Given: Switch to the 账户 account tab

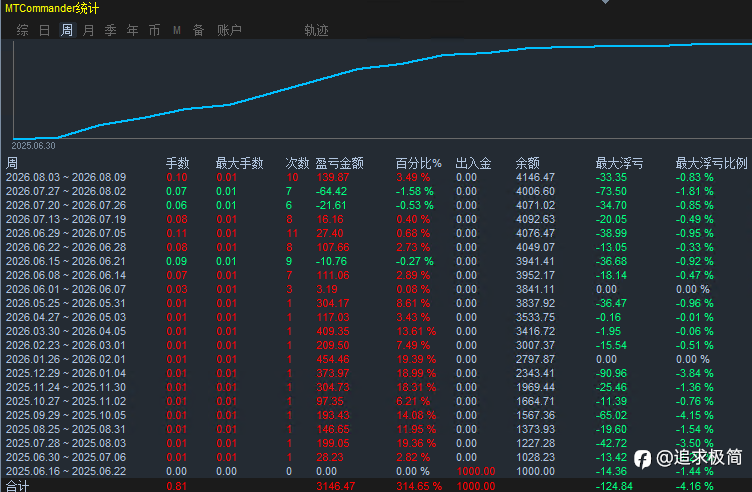Looking at the screenshot, I should point(229,30).
